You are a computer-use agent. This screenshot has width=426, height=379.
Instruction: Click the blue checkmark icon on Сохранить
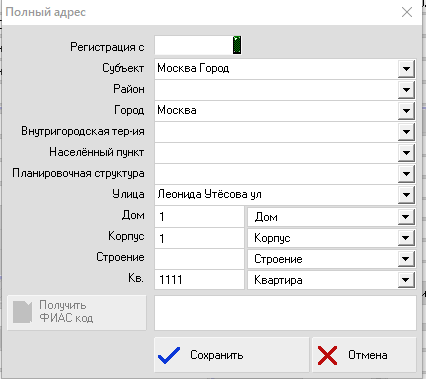[169, 355]
